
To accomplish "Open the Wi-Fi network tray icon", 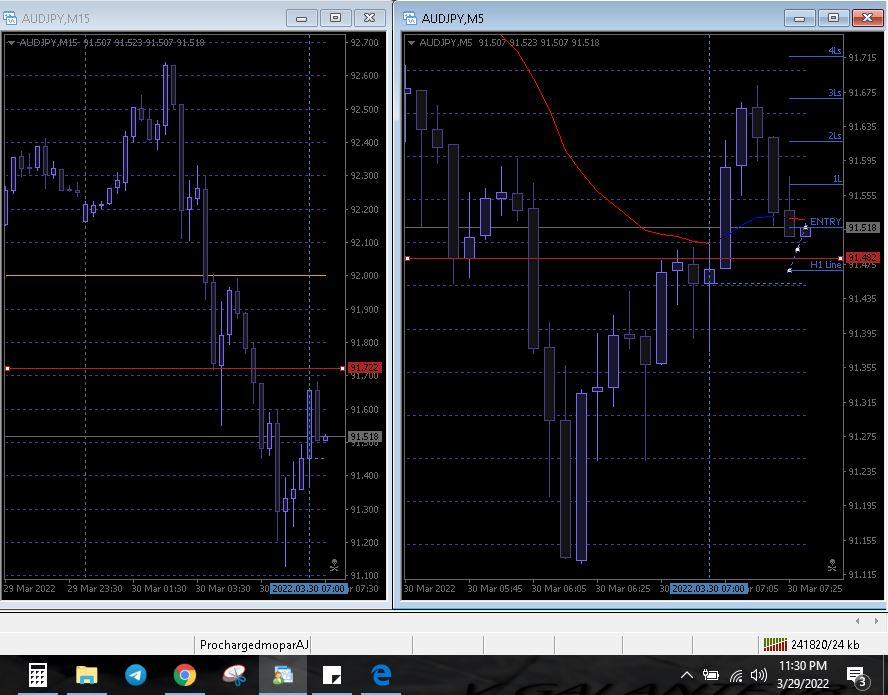I will (736, 675).
